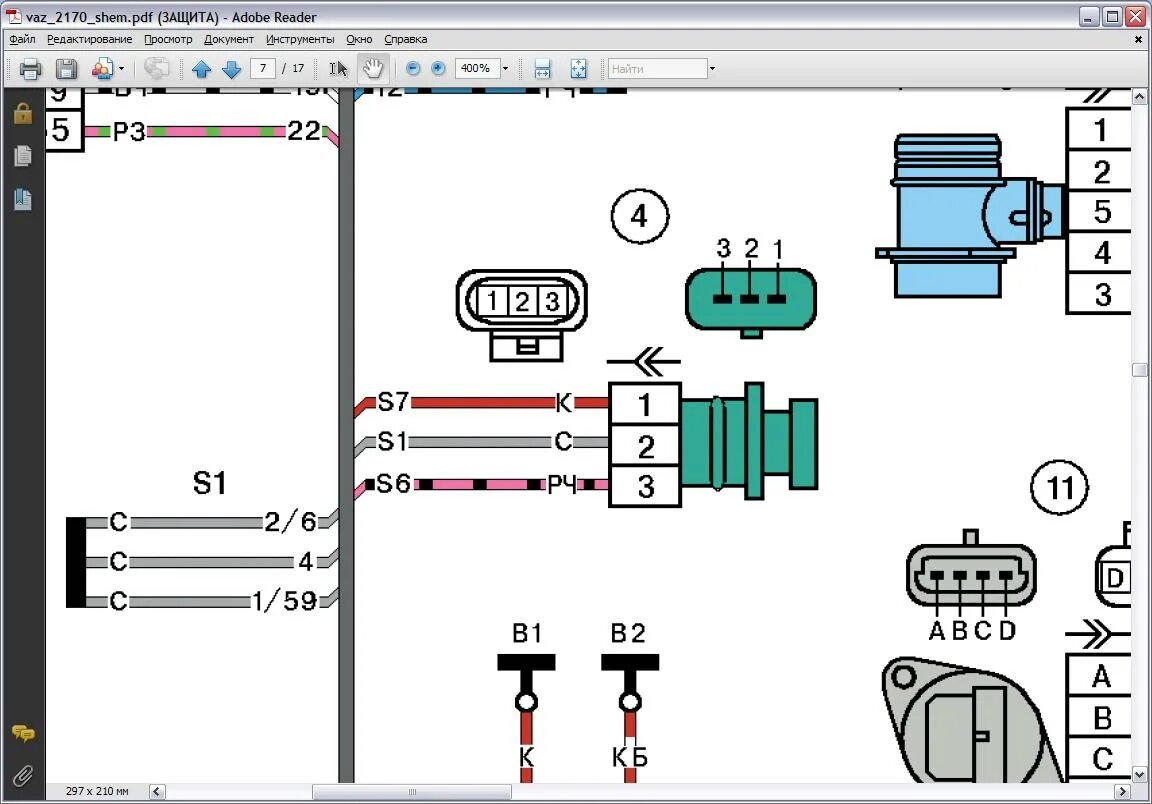Go to previous page with up arrow
Image resolution: width=1152 pixels, height=804 pixels.
click(201, 69)
